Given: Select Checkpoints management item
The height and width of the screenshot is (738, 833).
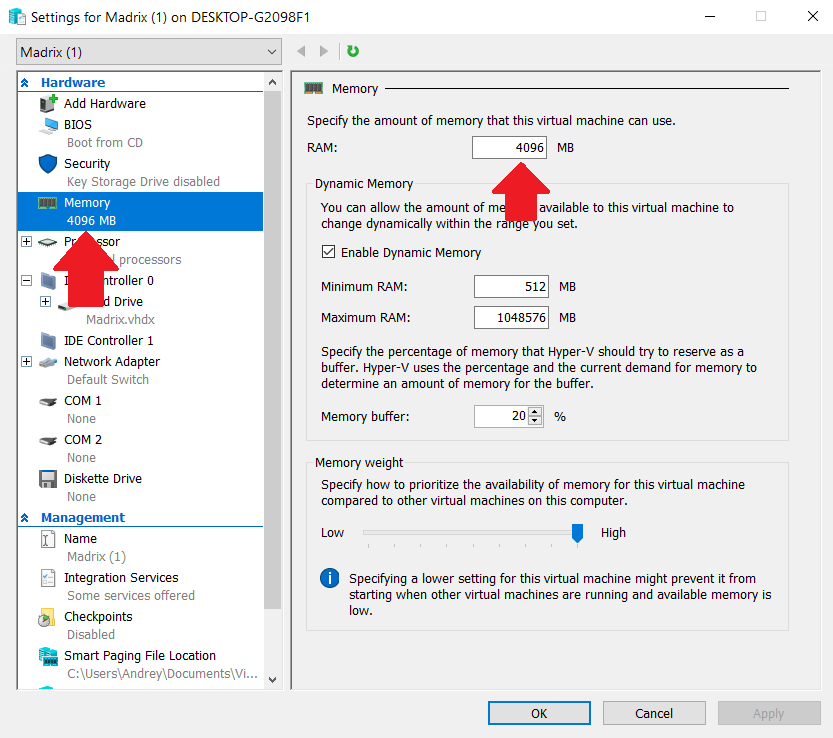Looking at the screenshot, I should (98, 617).
